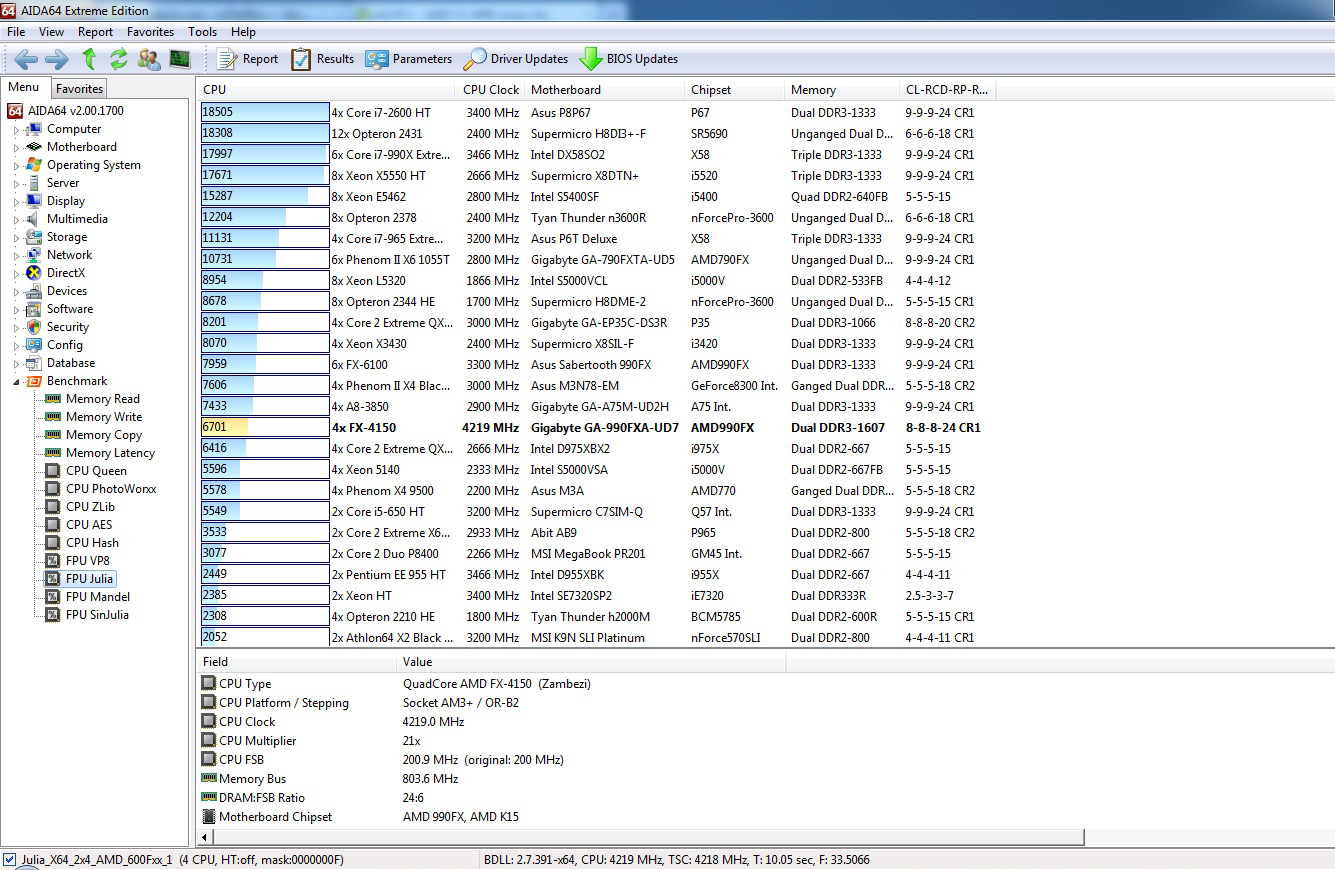Expand the Computer tree node
The image size is (1335, 870).
pyautogui.click(x=16, y=130)
